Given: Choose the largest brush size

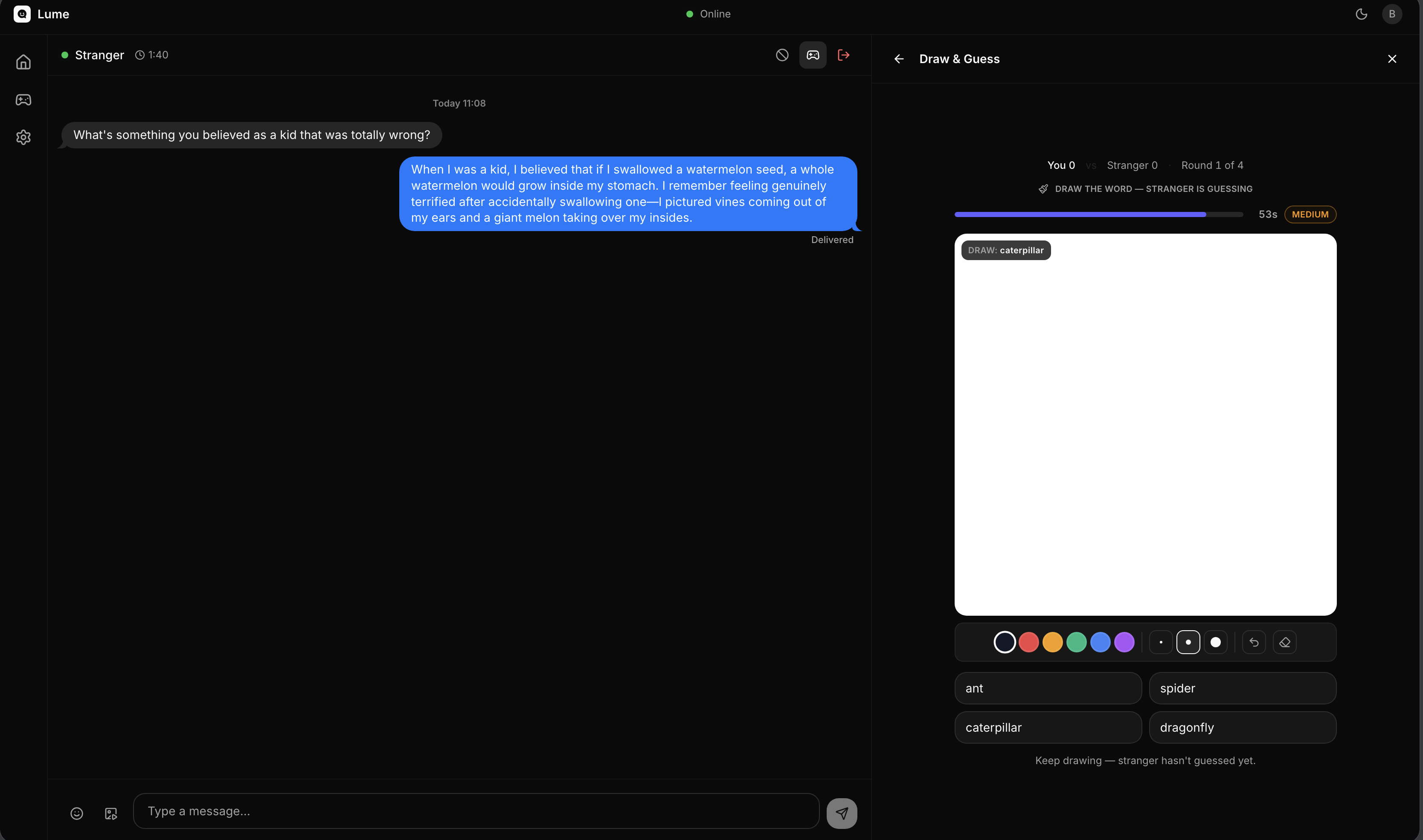Looking at the screenshot, I should tap(1215, 642).
